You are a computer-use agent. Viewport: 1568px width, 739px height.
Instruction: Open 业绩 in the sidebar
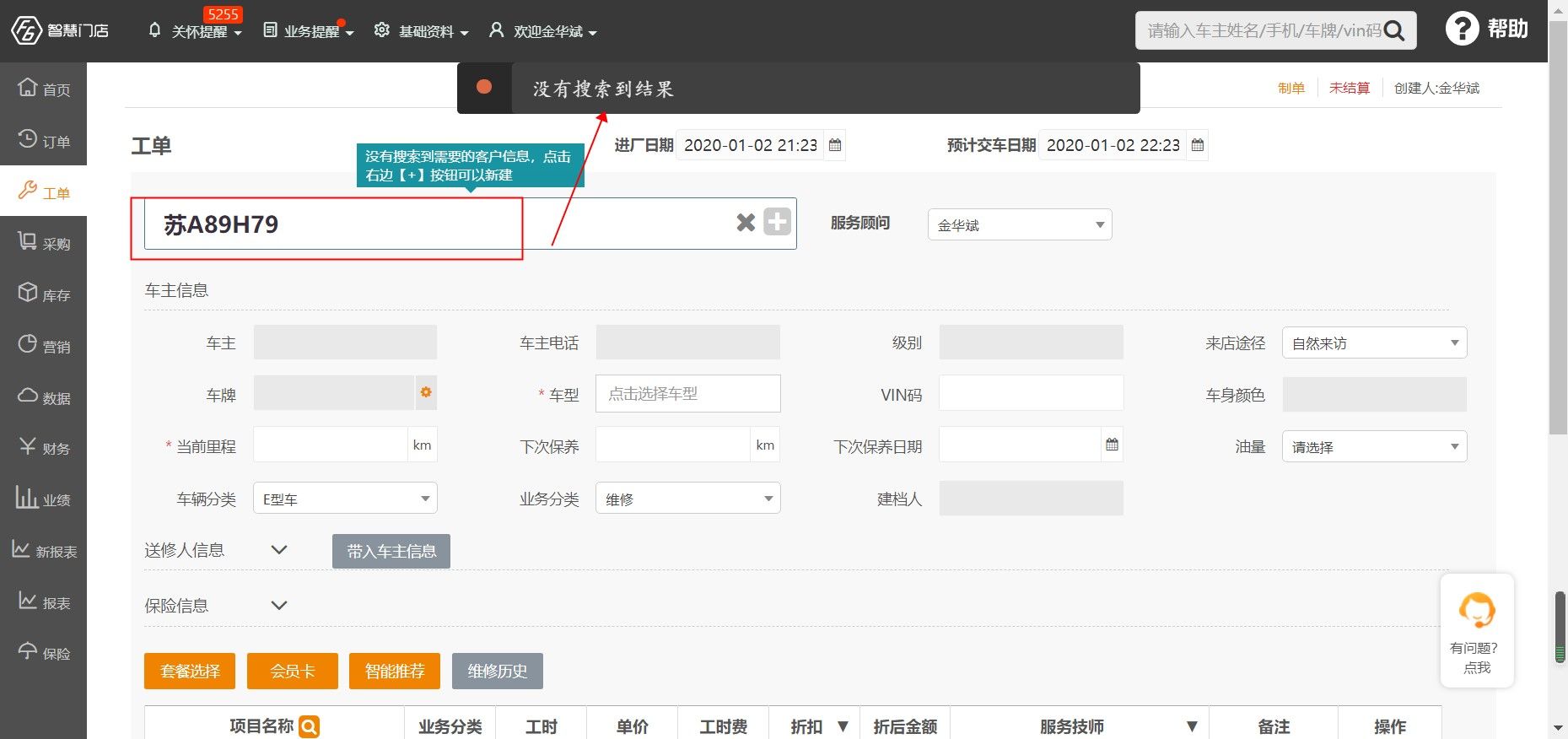point(44,499)
